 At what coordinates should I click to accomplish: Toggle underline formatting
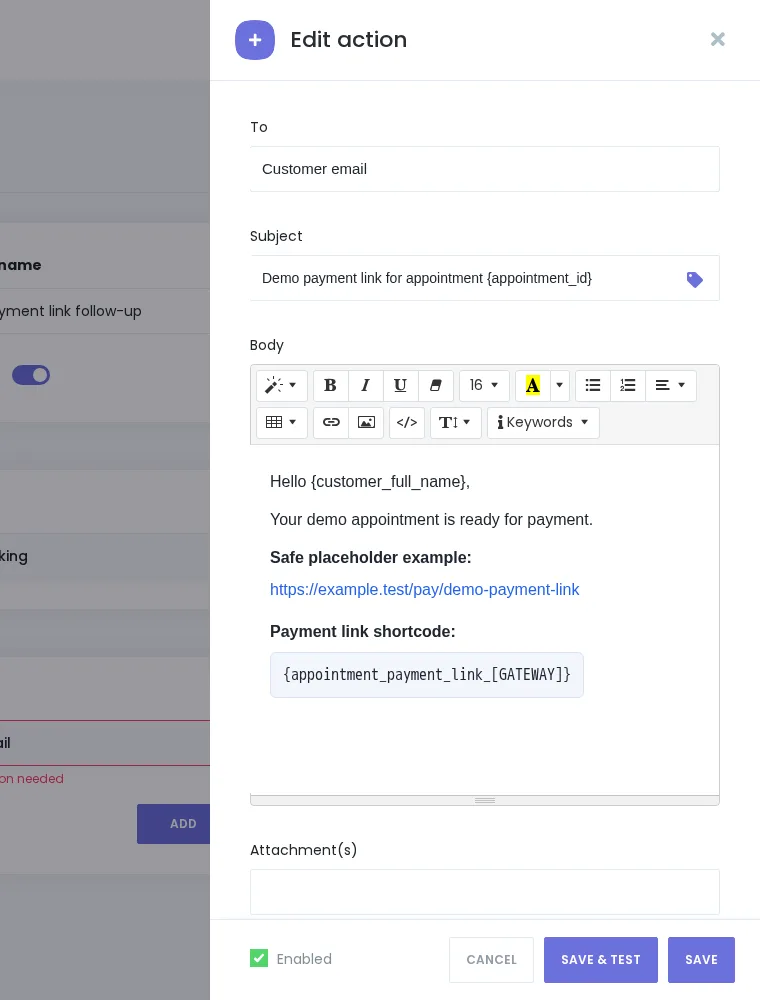coord(400,385)
